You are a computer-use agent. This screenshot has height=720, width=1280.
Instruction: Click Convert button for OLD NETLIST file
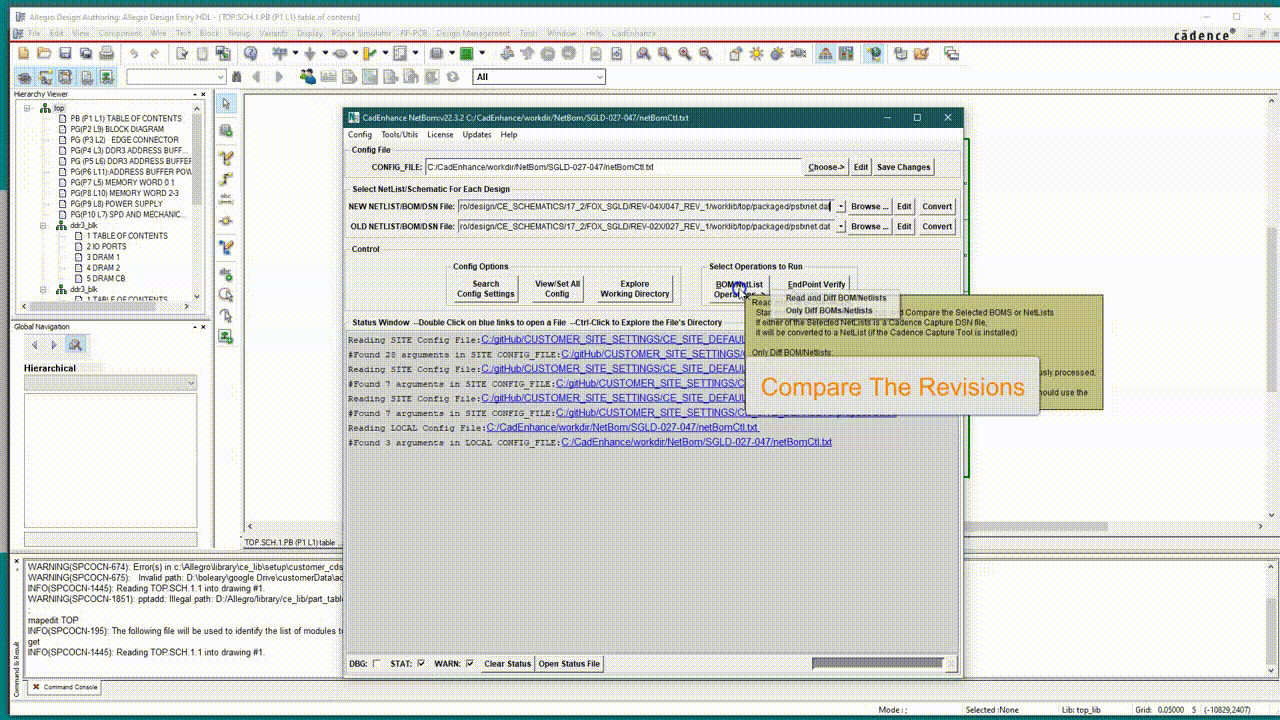[x=937, y=226]
